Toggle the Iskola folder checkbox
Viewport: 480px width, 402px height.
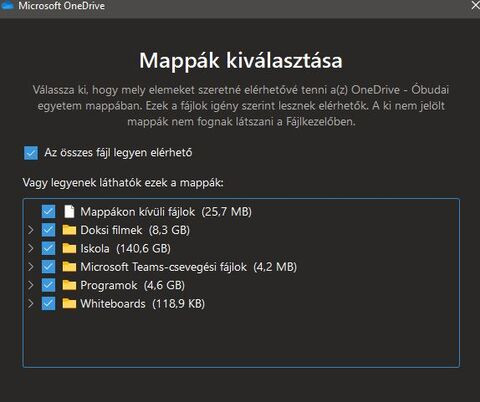tap(49, 248)
